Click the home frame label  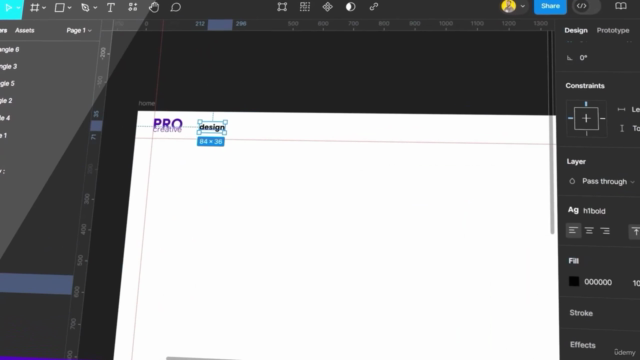(147, 103)
